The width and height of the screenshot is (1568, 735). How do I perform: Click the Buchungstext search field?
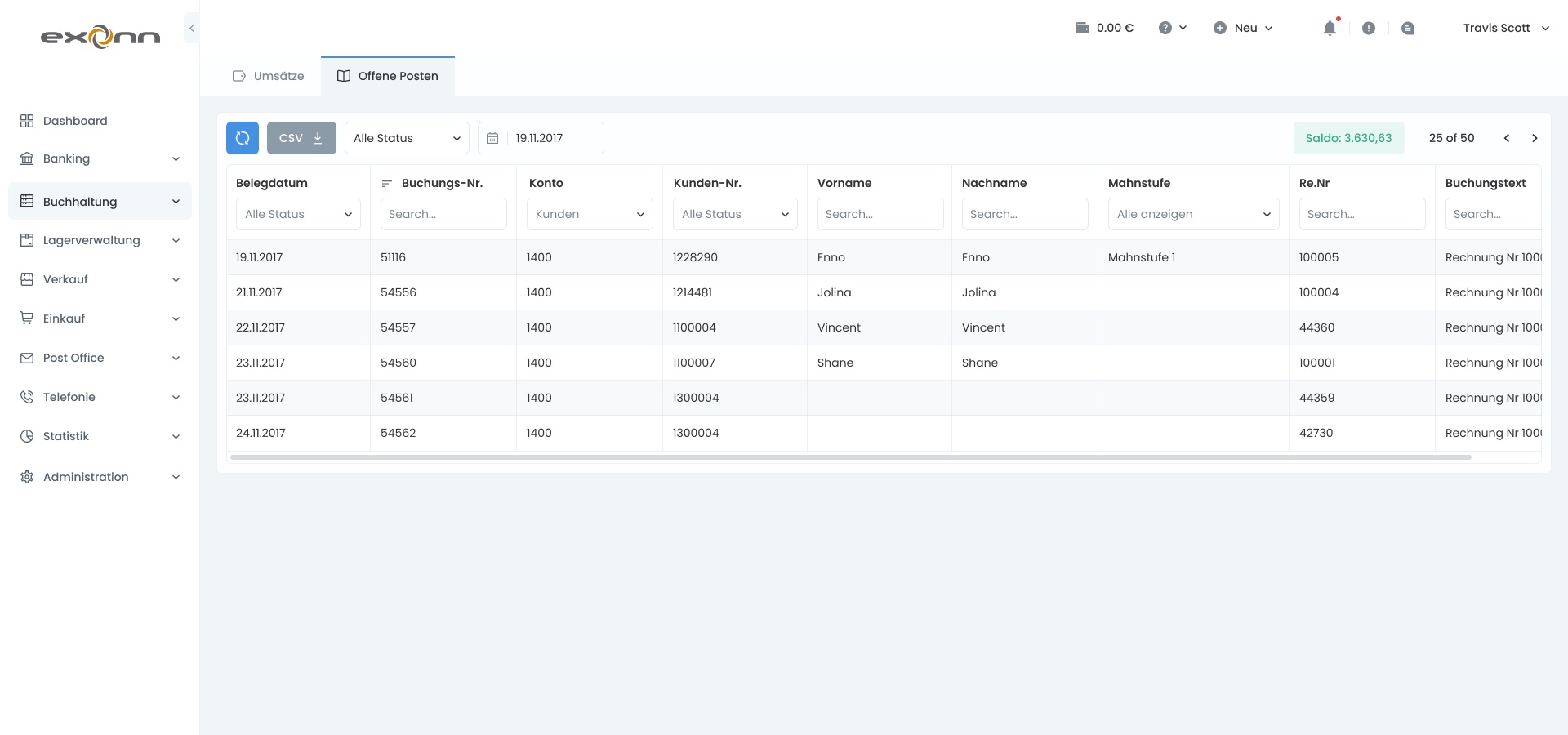tap(1494, 214)
